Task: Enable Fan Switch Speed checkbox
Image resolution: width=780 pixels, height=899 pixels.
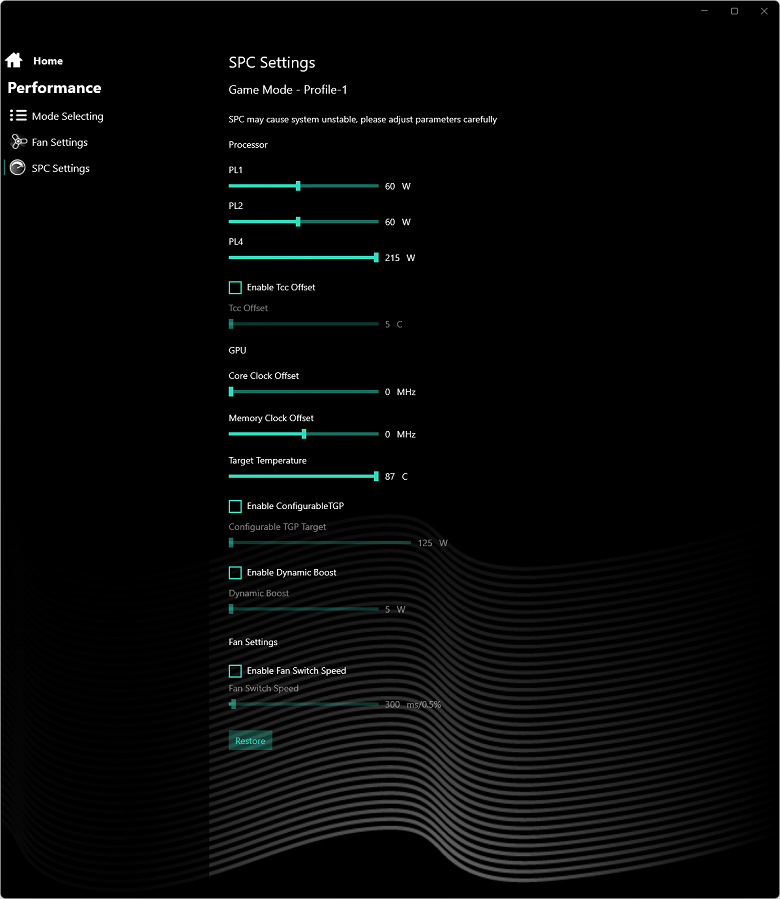Action: click(x=235, y=671)
